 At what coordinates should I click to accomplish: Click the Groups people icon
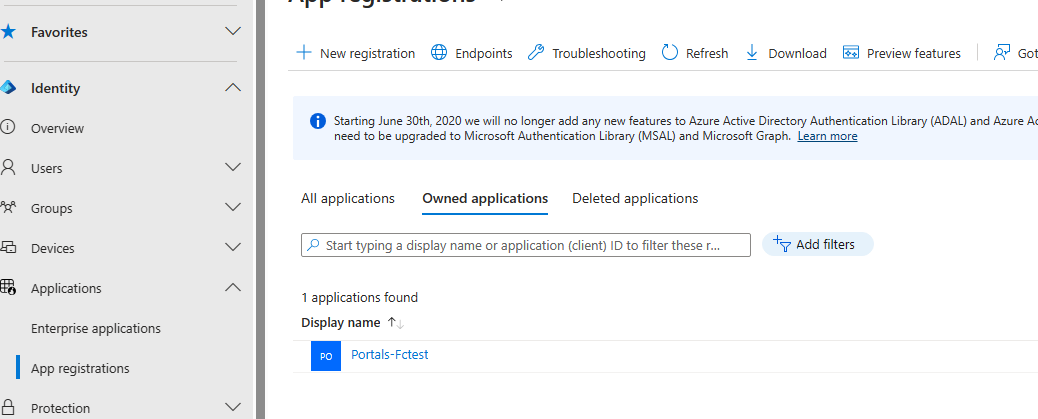pos(8,207)
